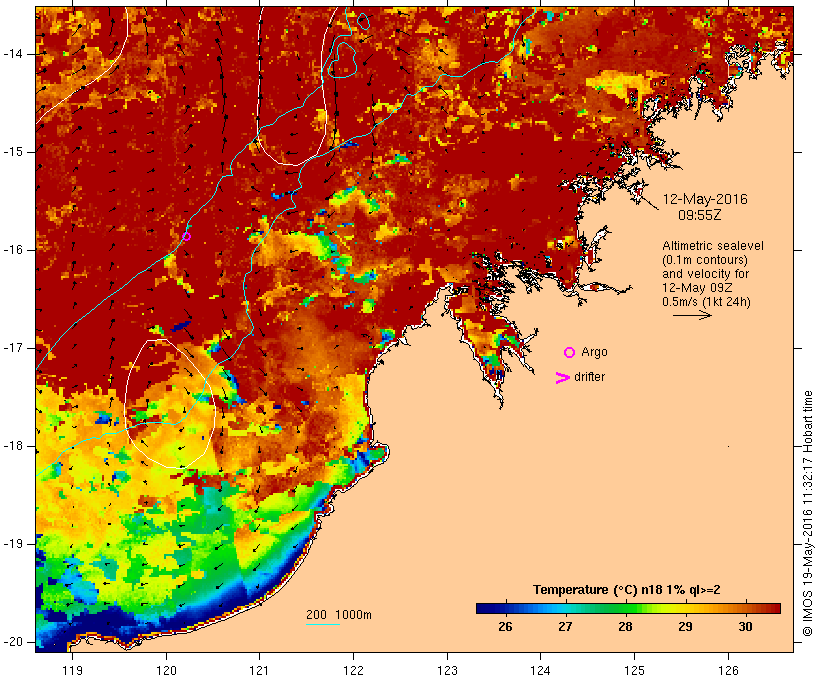
Task: Click the longitude axis label '121'
Action: (x=259, y=670)
